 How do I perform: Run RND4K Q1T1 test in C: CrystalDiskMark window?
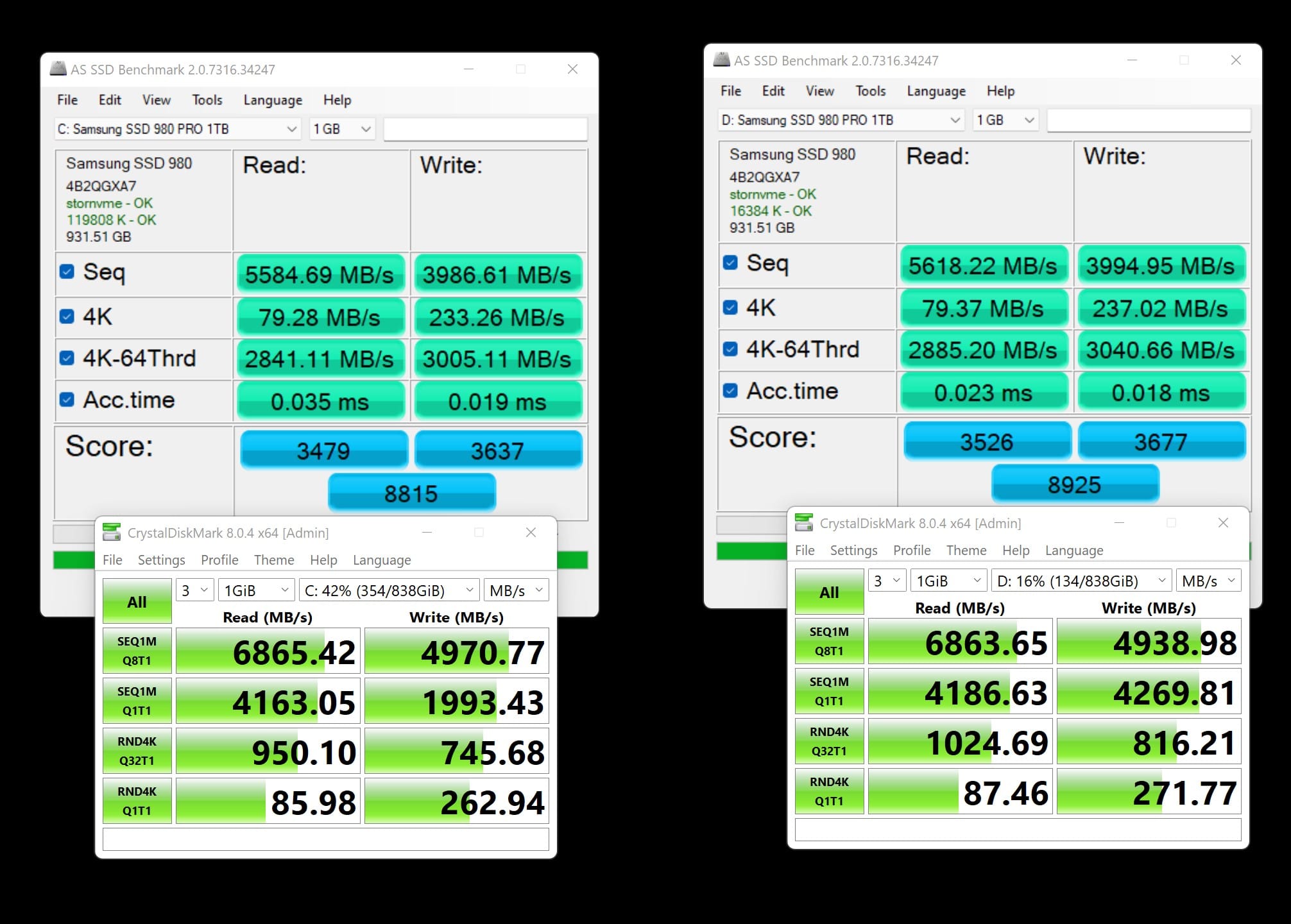point(137,801)
